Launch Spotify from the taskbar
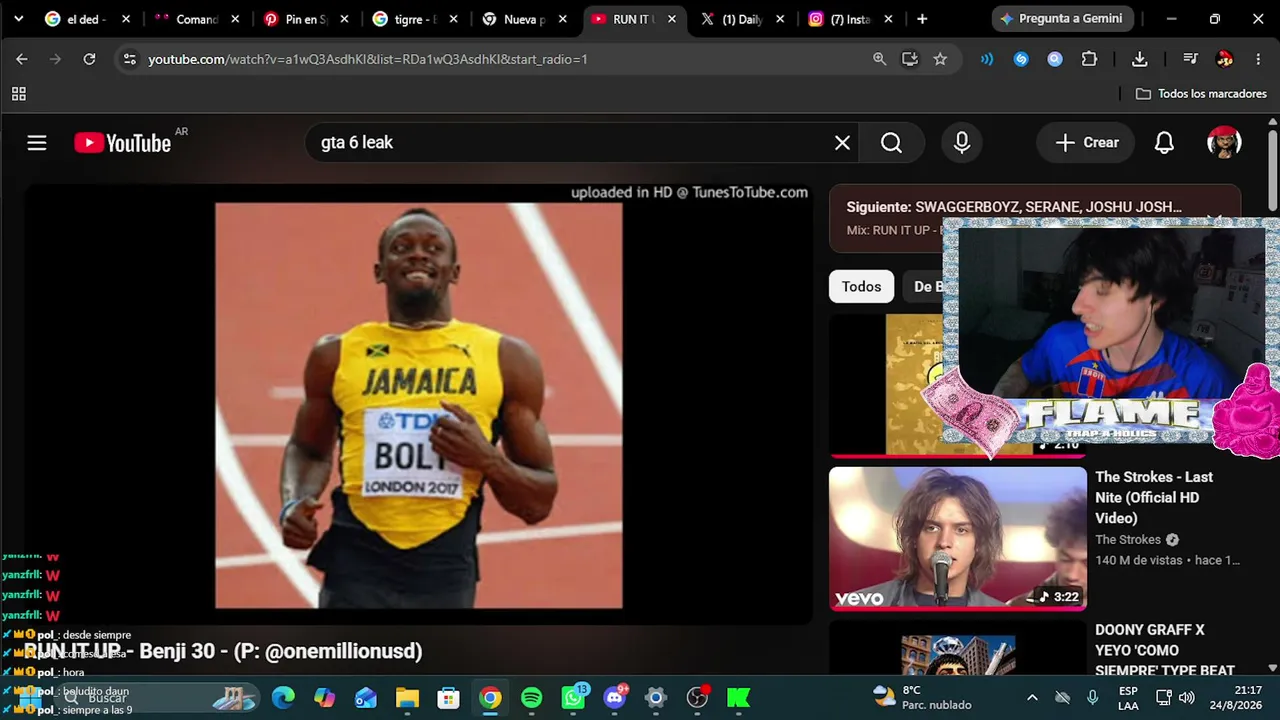 531,697
